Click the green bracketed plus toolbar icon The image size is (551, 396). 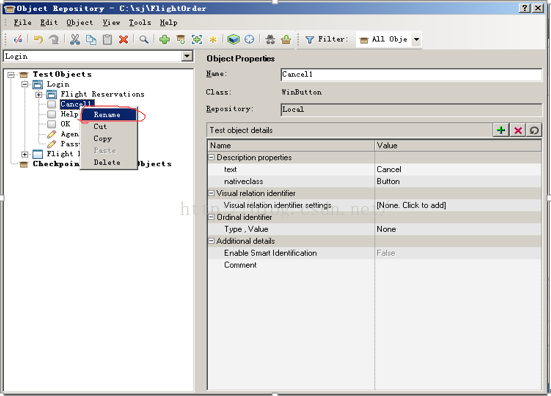[197, 39]
